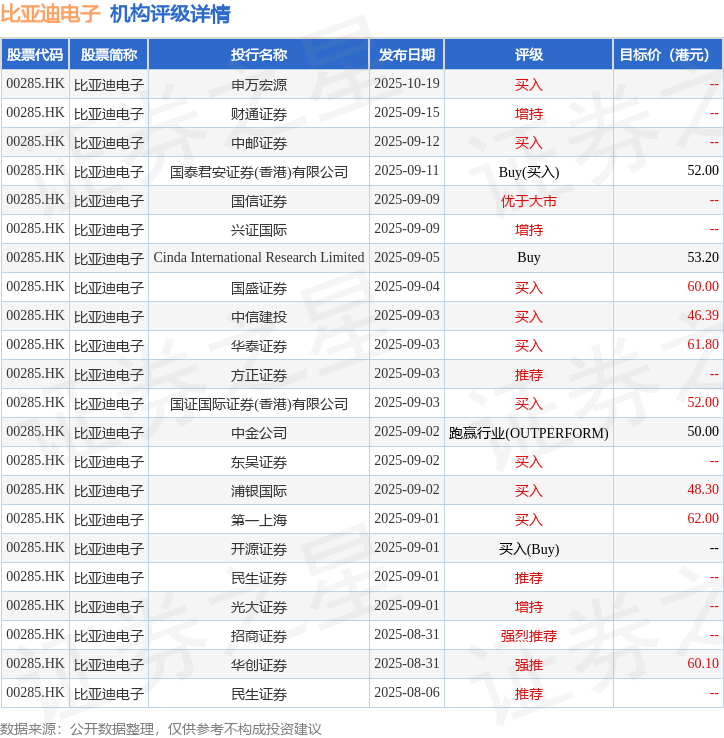Click the 2025-08-06 date cell
Image resolution: width=724 pixels, height=738 pixels.
pos(407,693)
